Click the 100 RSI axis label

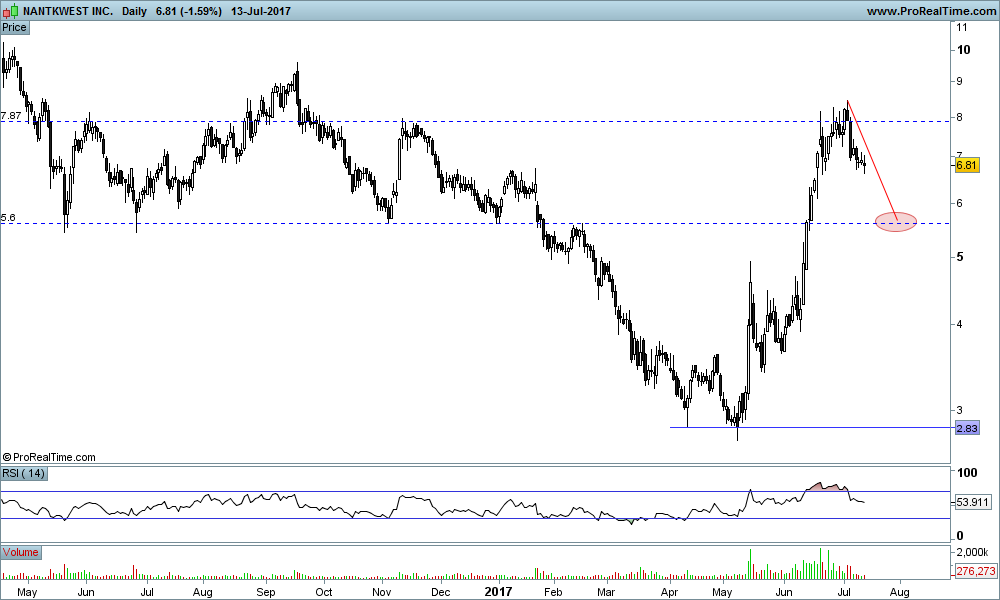pos(967,472)
